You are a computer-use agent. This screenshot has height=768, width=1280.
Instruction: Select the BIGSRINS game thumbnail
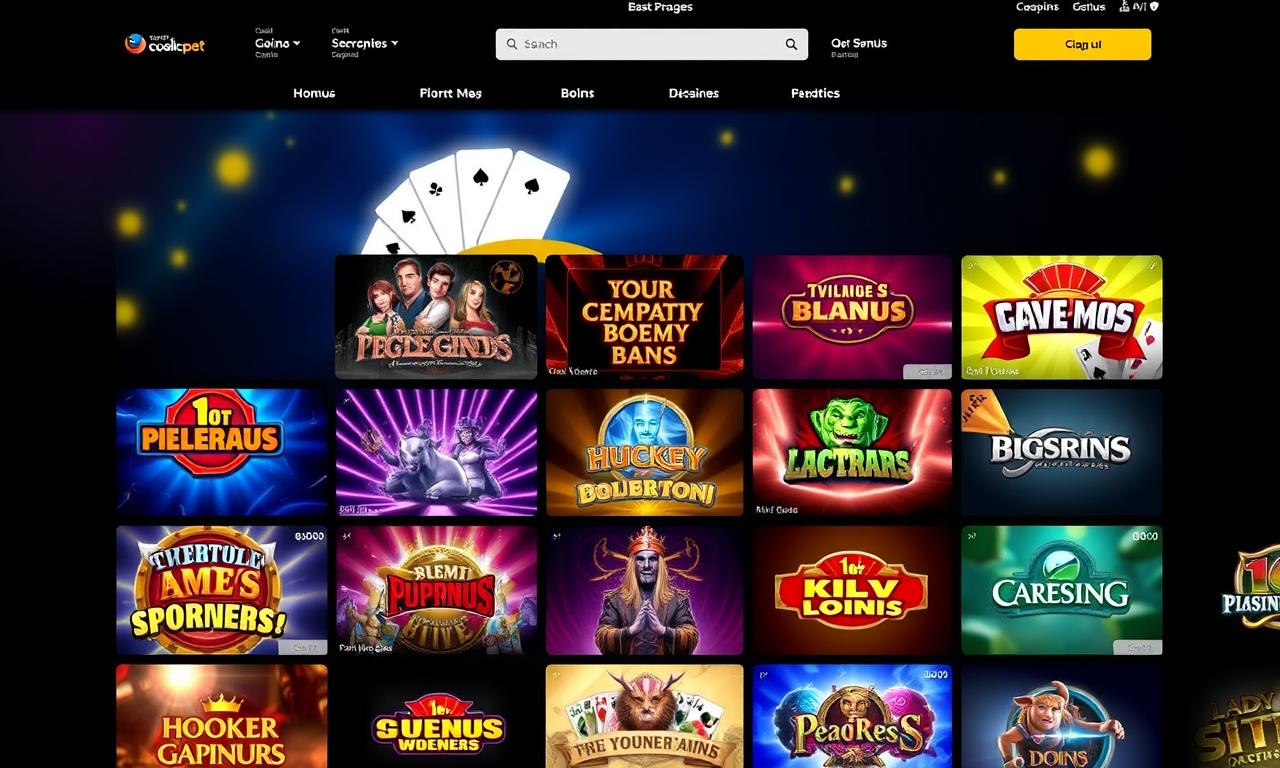1062,452
